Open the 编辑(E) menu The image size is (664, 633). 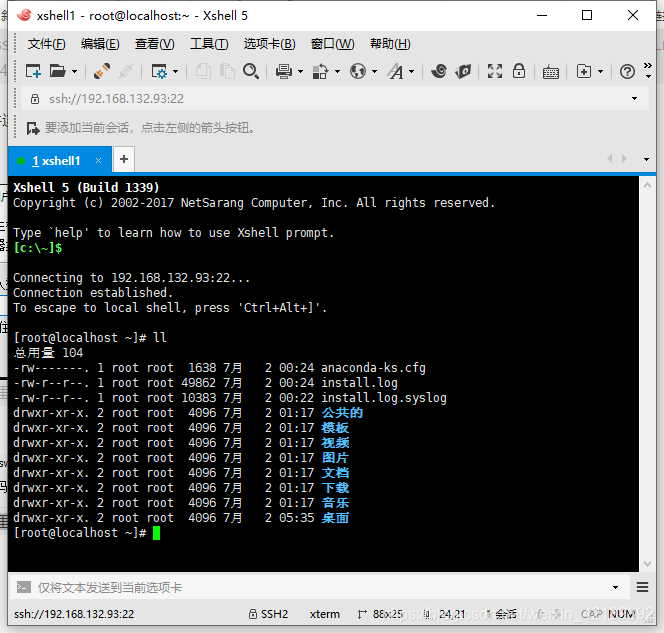point(100,44)
